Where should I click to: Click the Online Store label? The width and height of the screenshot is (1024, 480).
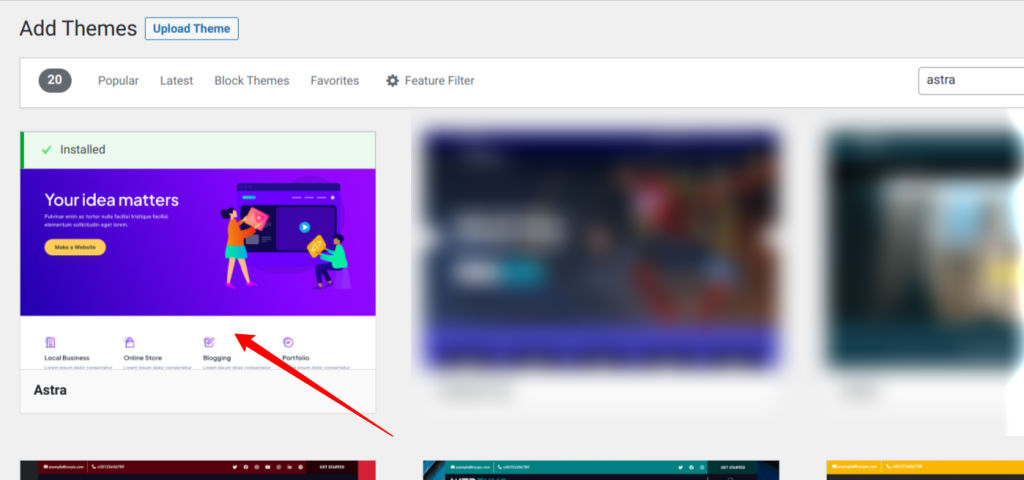click(142, 358)
